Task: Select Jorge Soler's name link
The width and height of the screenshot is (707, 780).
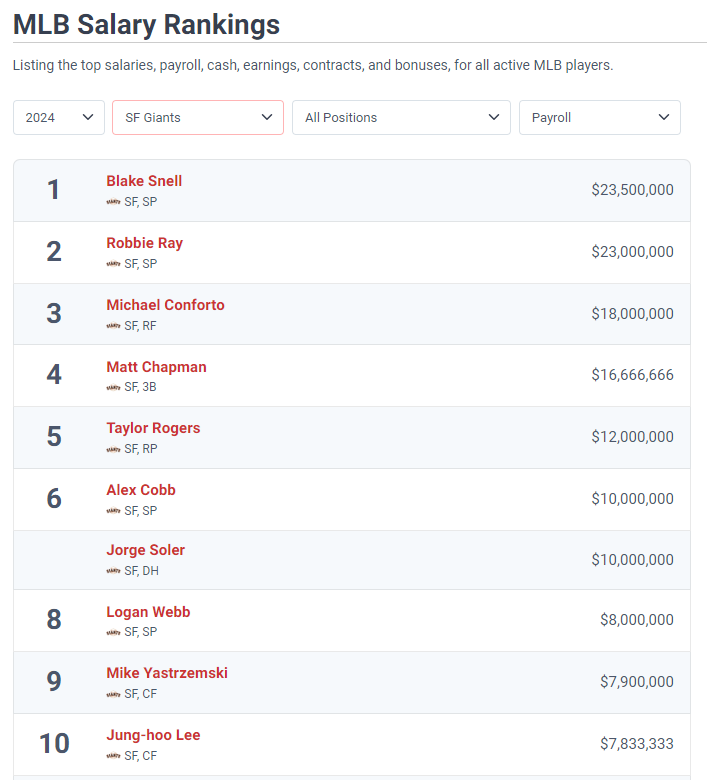Action: [x=146, y=550]
